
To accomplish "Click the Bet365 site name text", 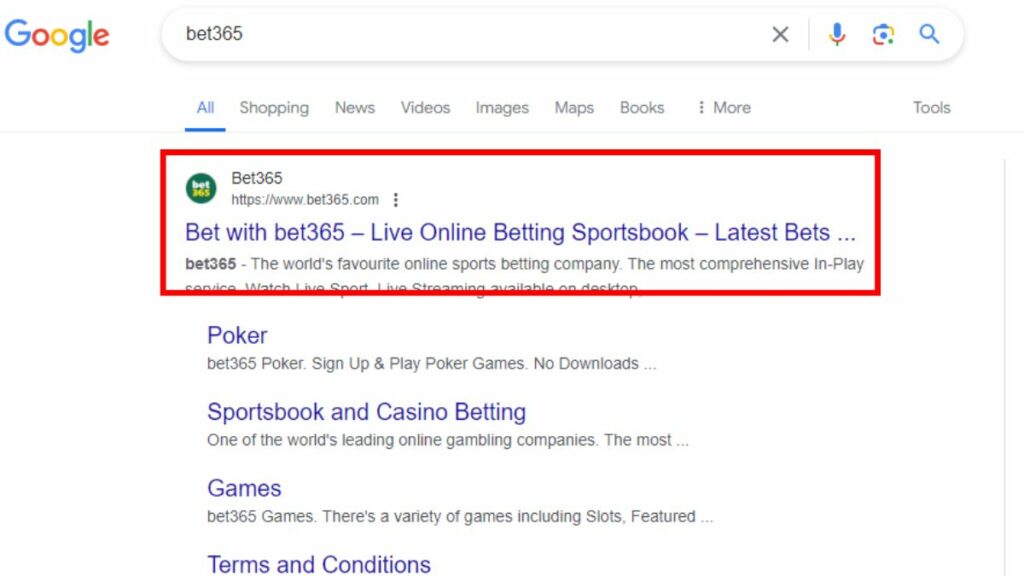I will 257,178.
